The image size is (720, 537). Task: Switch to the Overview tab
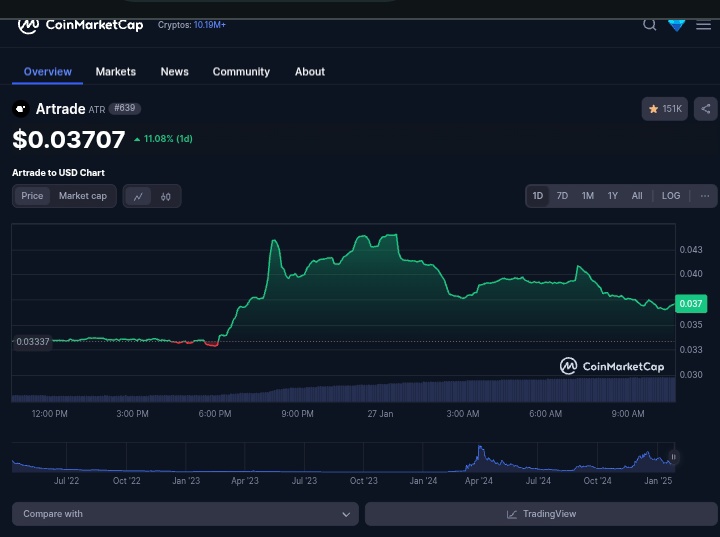48,72
